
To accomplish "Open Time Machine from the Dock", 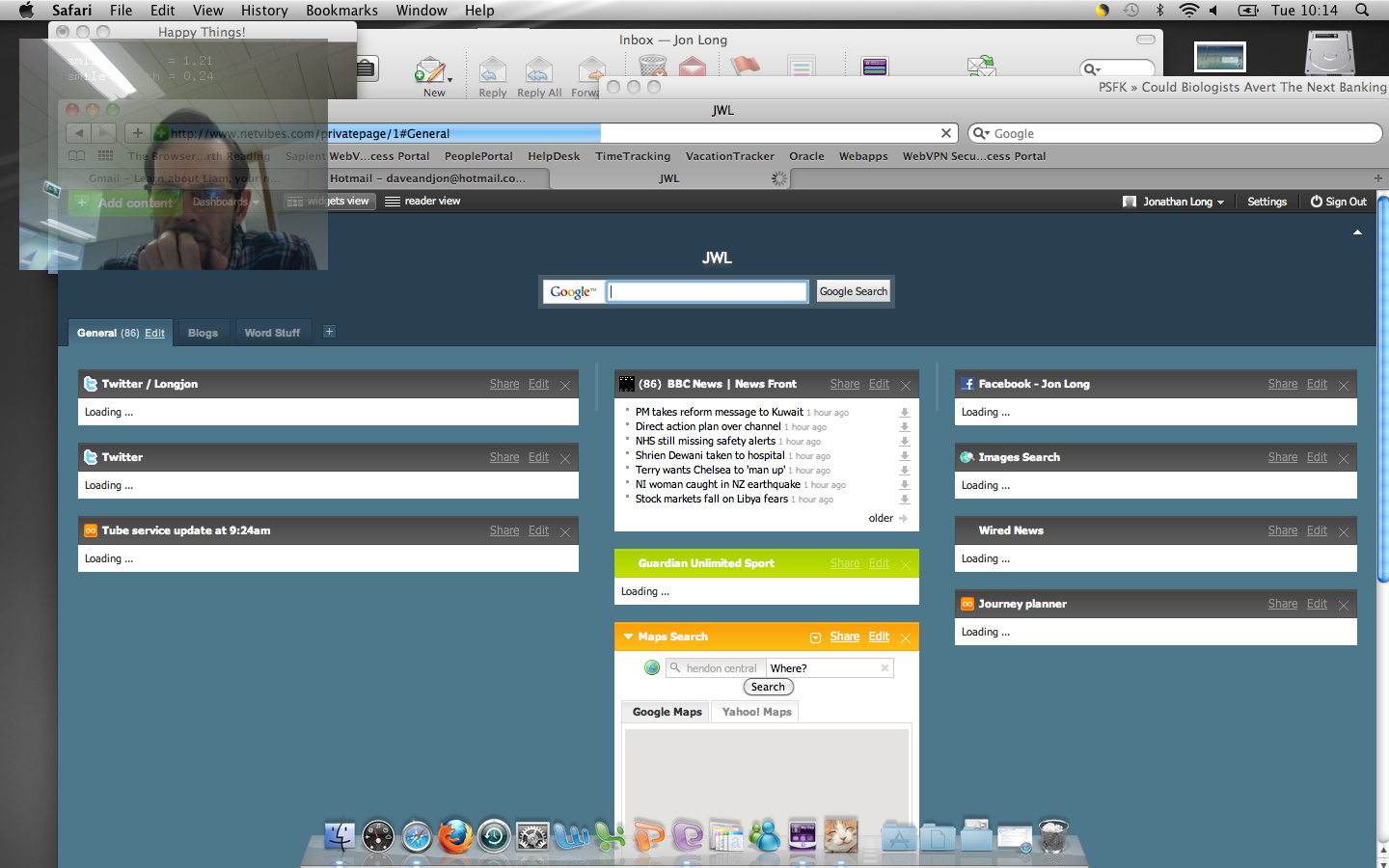I will pyautogui.click(x=494, y=836).
